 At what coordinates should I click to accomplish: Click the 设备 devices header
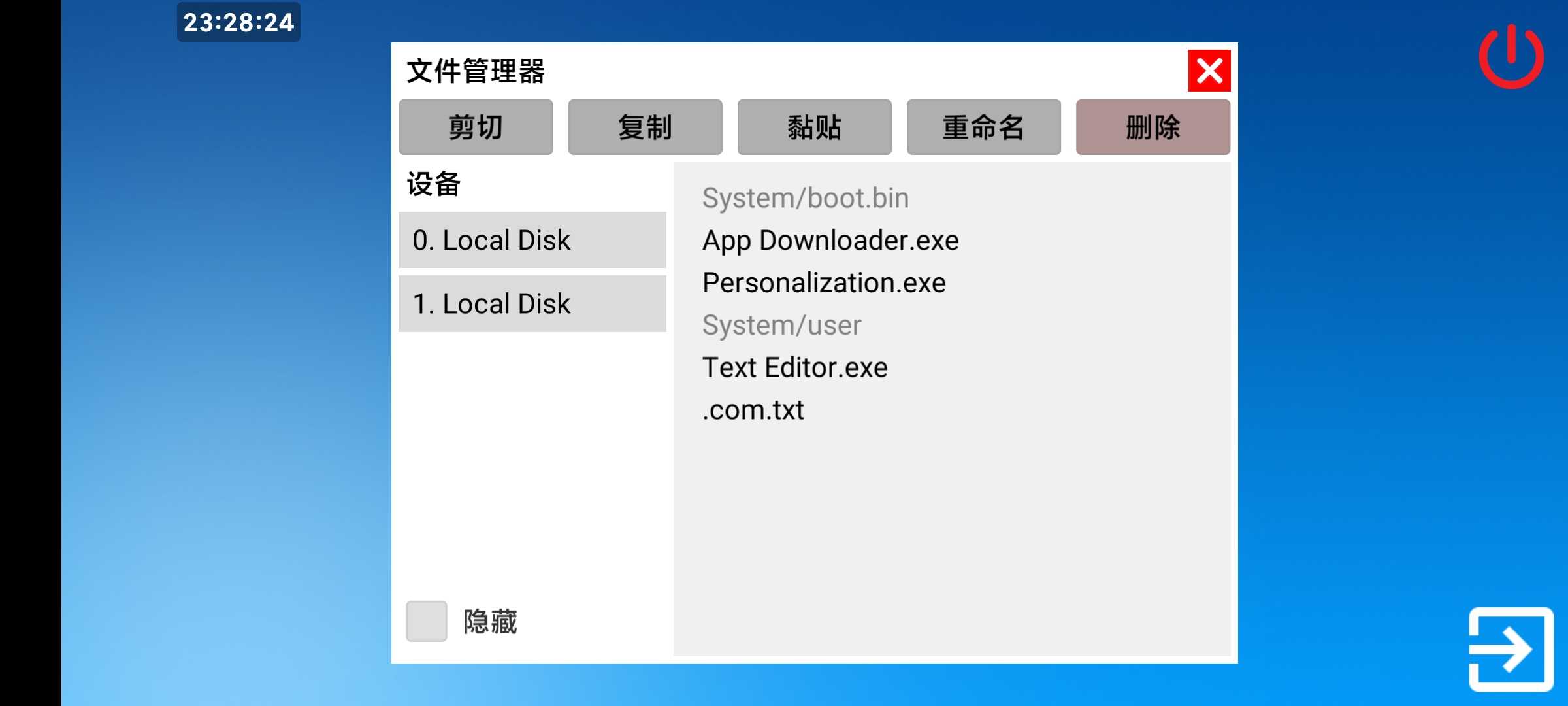434,184
